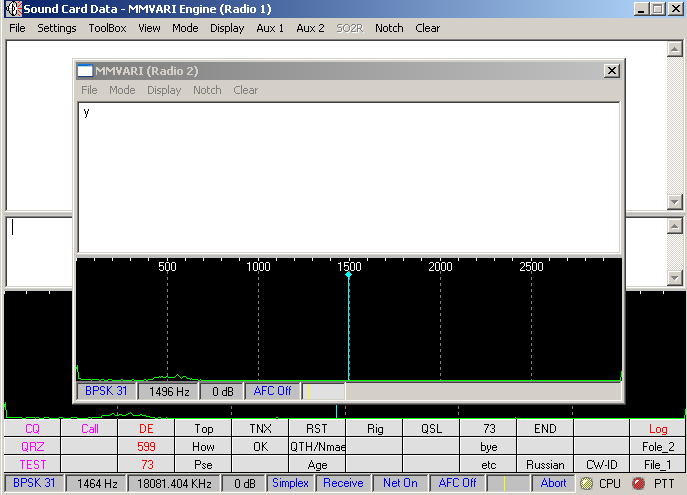Screen dimensions: 687x495
Task: Open the Mode menu in the Radio 2 window
Action: point(122,90)
